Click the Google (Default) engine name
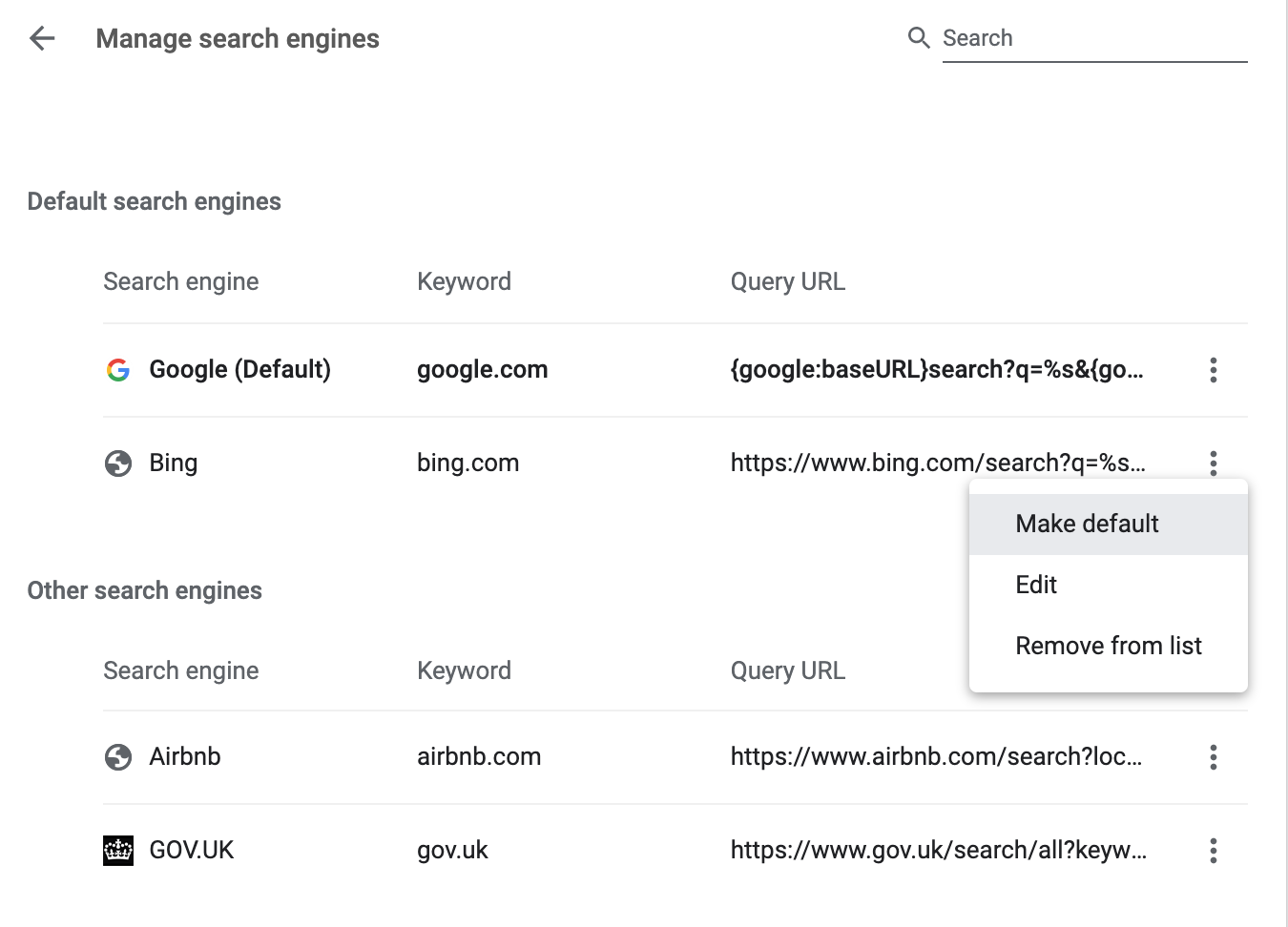 [x=240, y=370]
